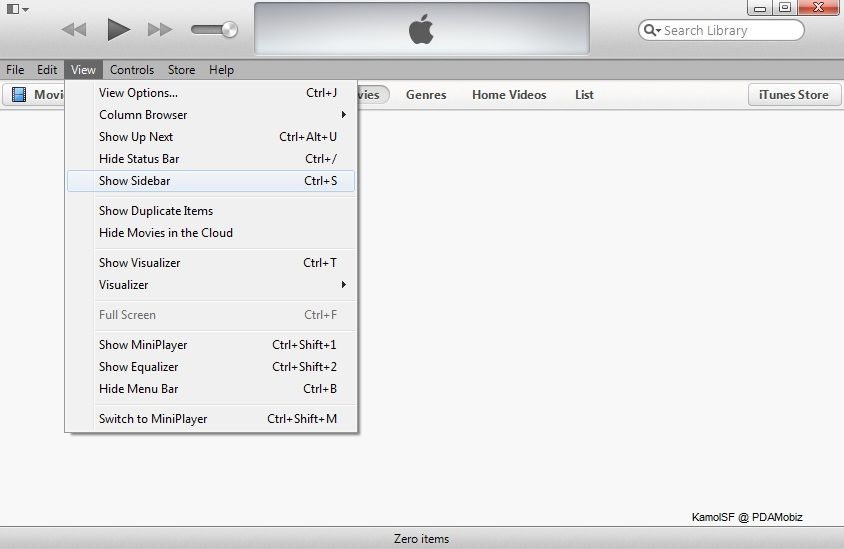This screenshot has width=844, height=549.
Task: Expand the Visualizer submenu
Action: pos(211,285)
